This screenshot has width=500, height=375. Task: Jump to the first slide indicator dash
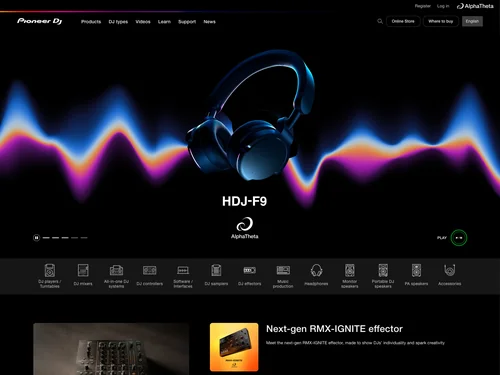click(46, 238)
